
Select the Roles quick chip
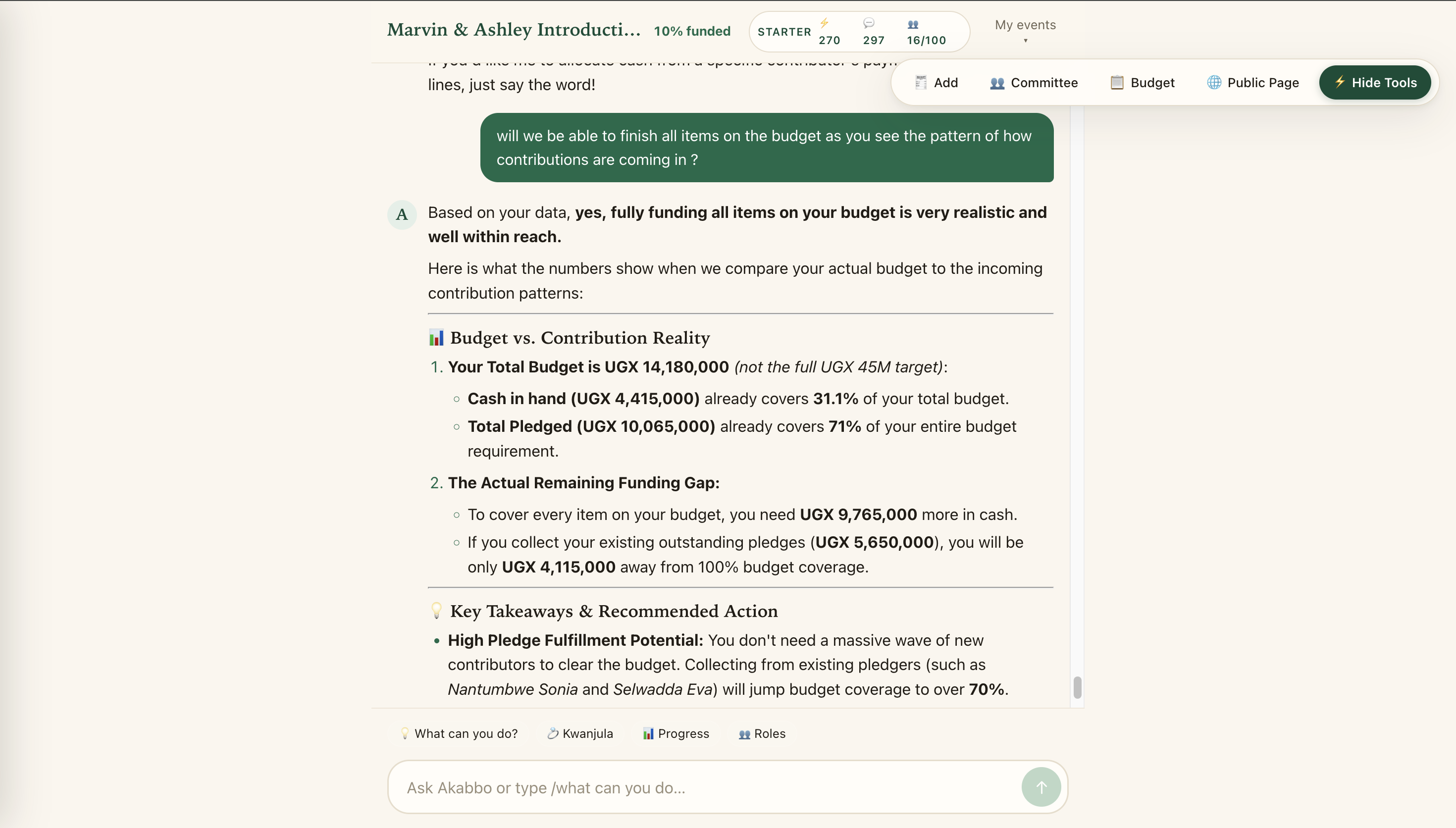tap(762, 733)
